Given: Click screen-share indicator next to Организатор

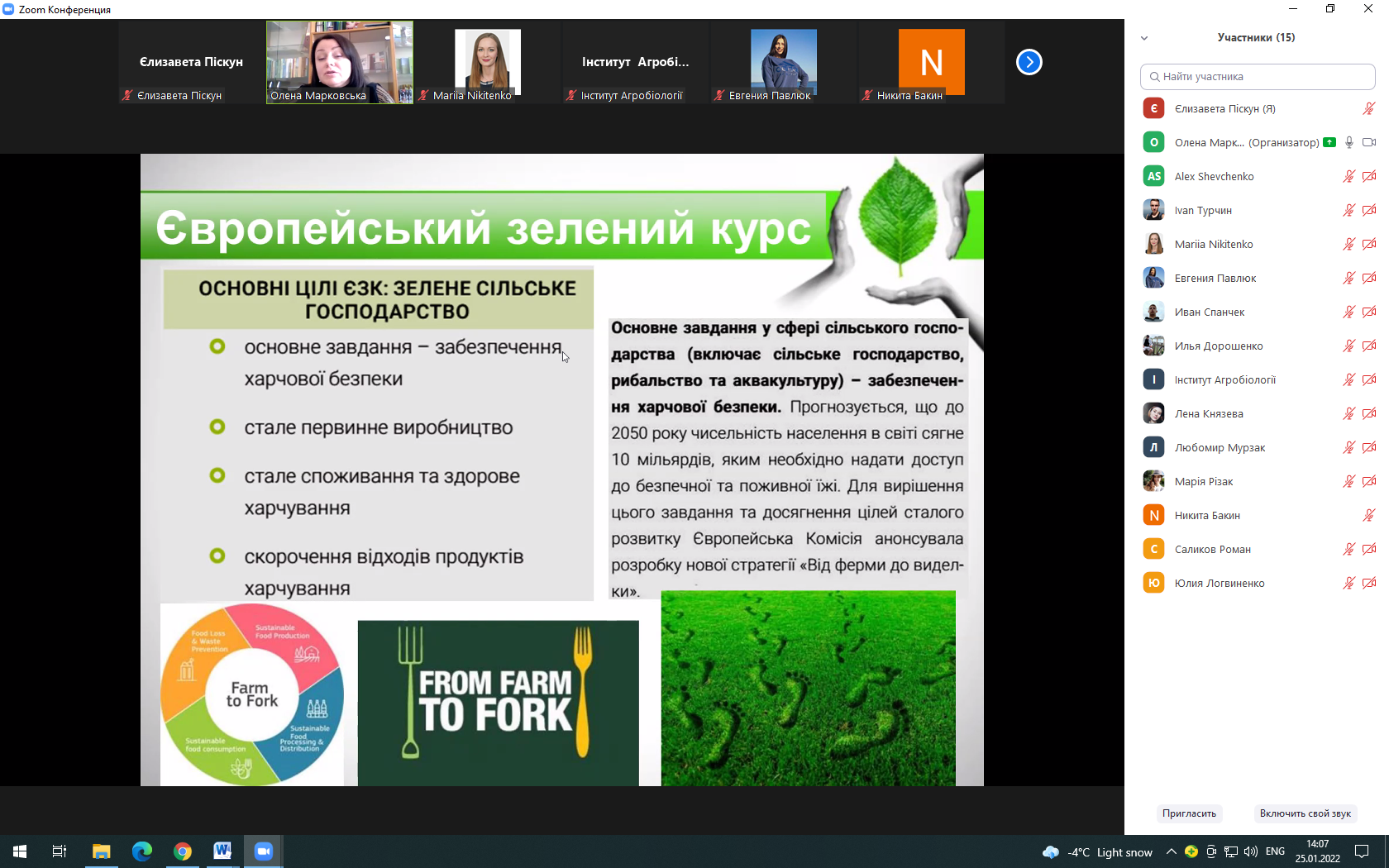Looking at the screenshot, I should [1329, 142].
